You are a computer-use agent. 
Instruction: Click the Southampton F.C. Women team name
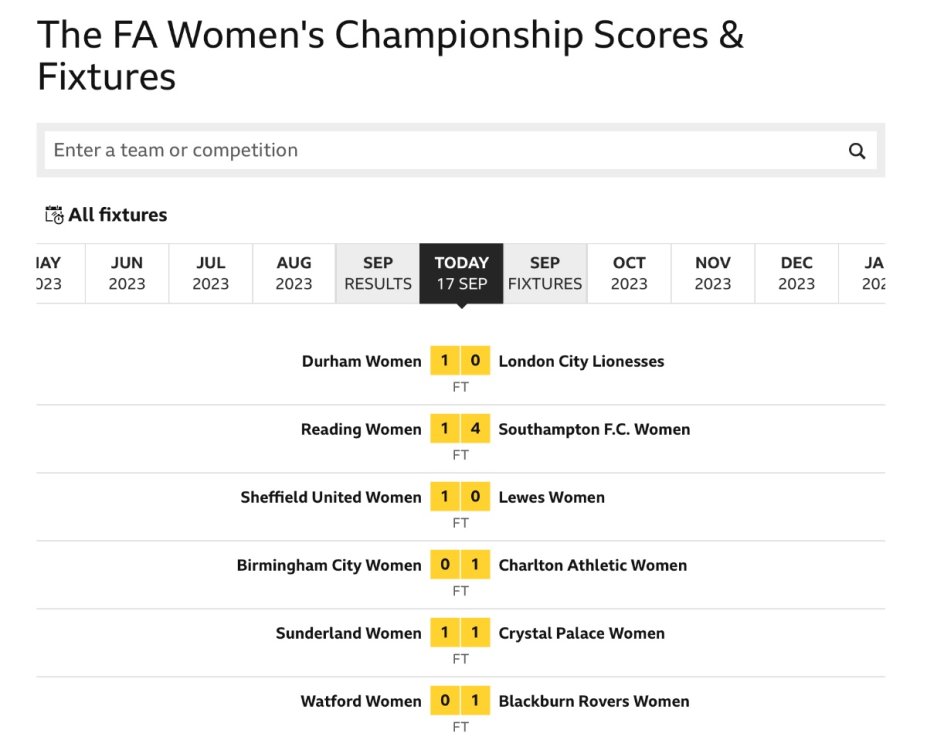[594, 429]
